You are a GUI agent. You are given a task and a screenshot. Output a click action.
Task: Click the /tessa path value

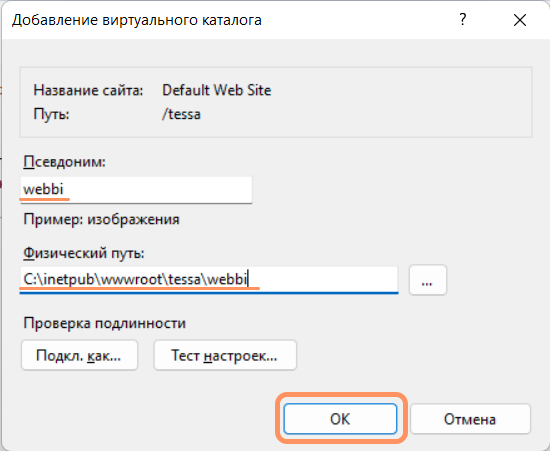pos(181,114)
